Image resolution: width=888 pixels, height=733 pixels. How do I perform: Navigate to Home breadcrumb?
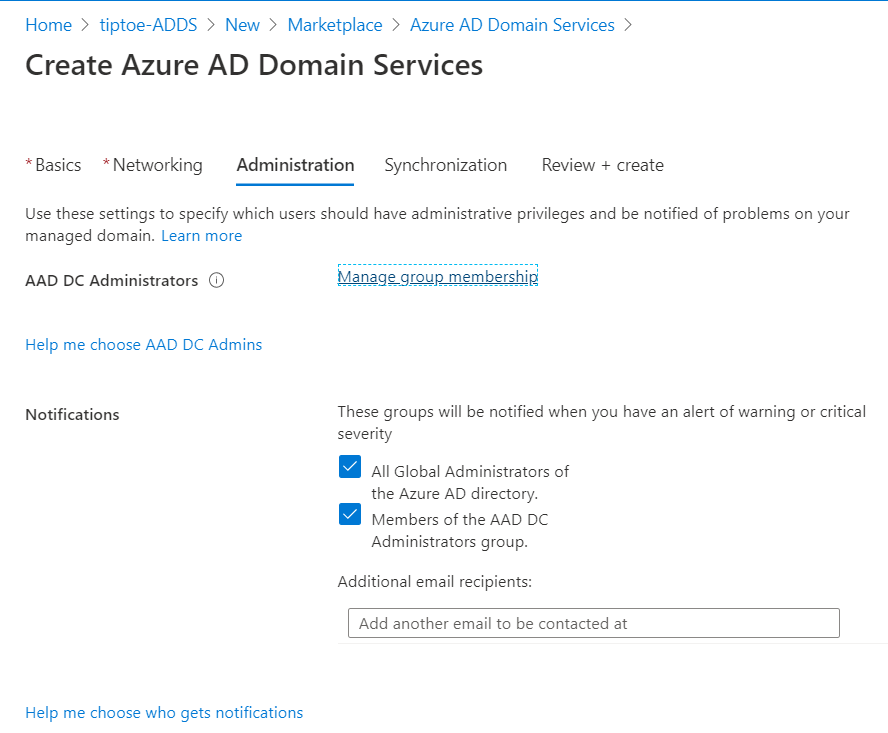(x=49, y=25)
